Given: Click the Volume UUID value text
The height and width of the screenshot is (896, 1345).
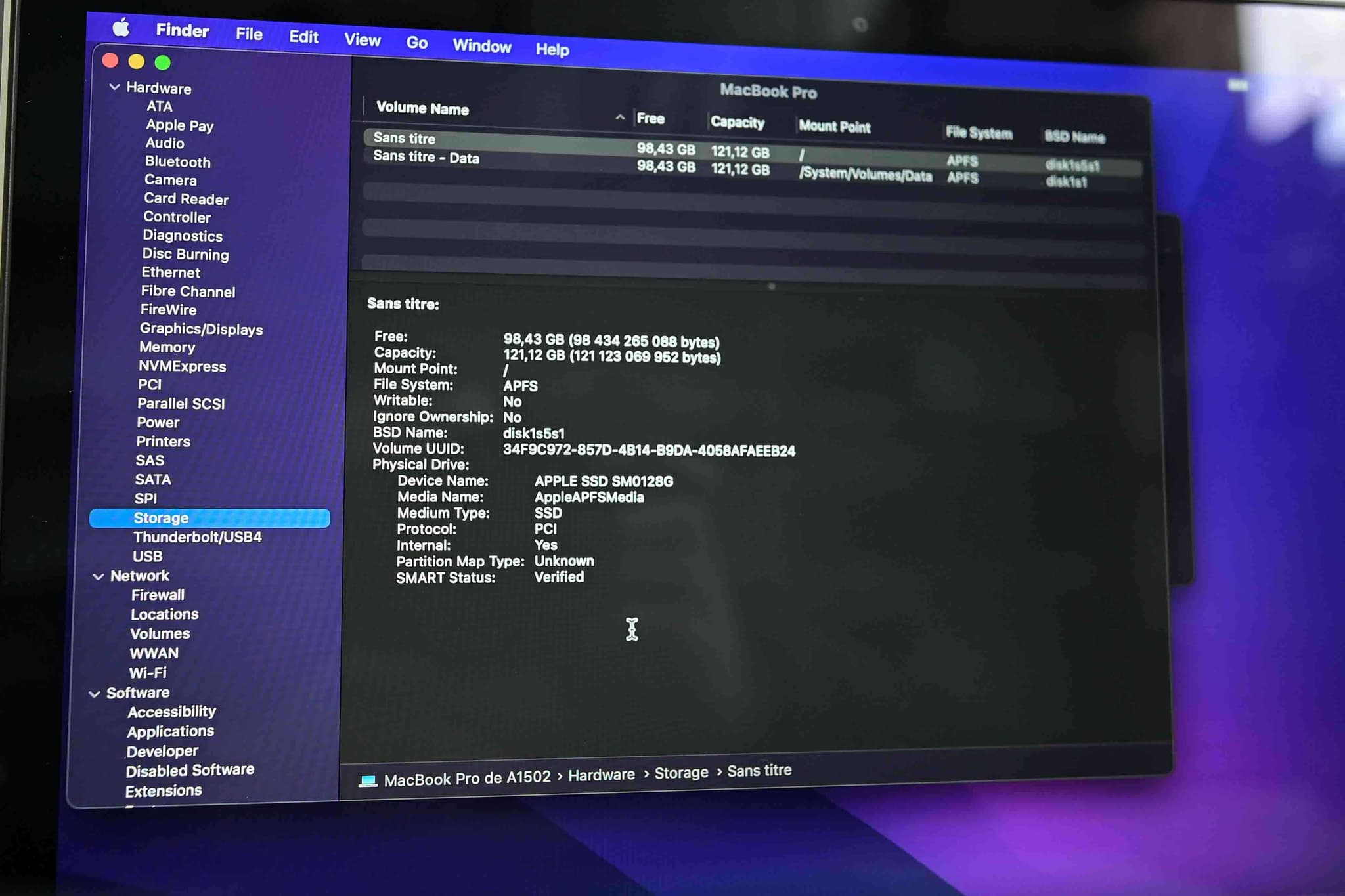Looking at the screenshot, I should tap(649, 450).
